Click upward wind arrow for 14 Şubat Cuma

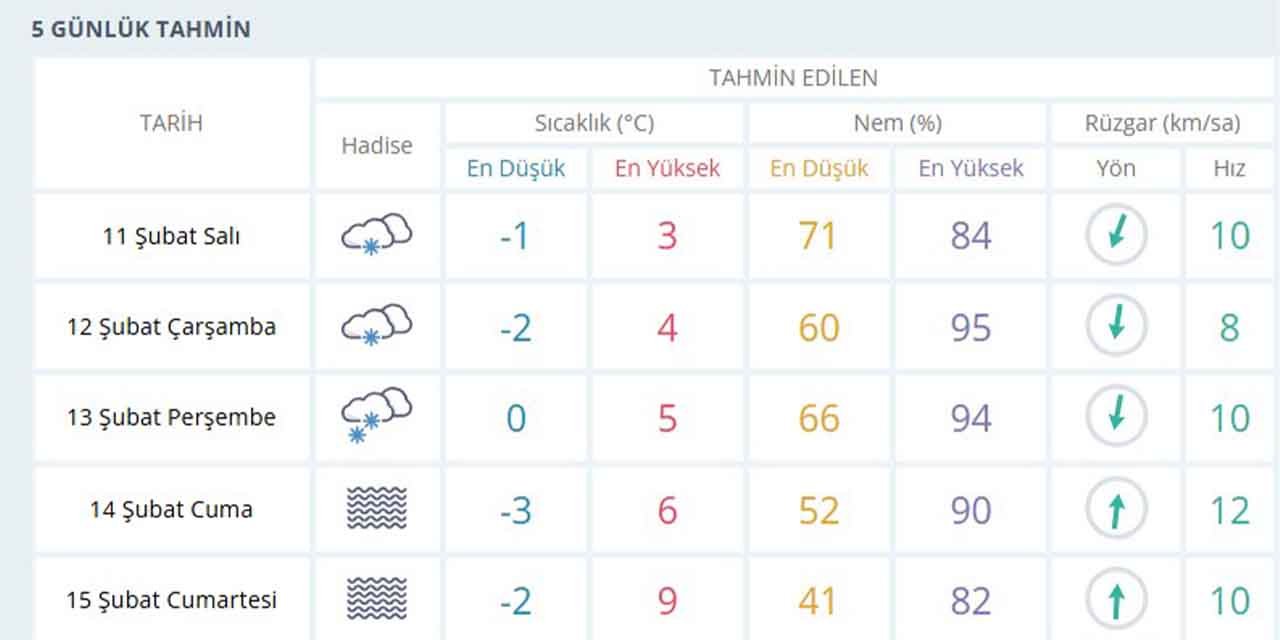coord(1116,510)
